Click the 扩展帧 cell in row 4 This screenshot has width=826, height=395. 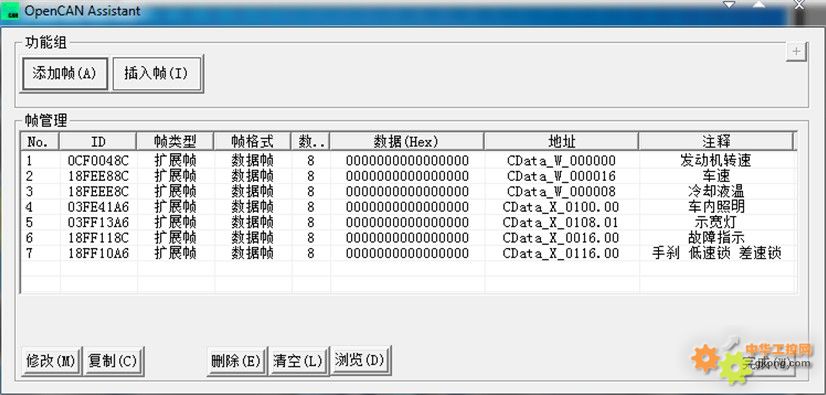[175, 206]
